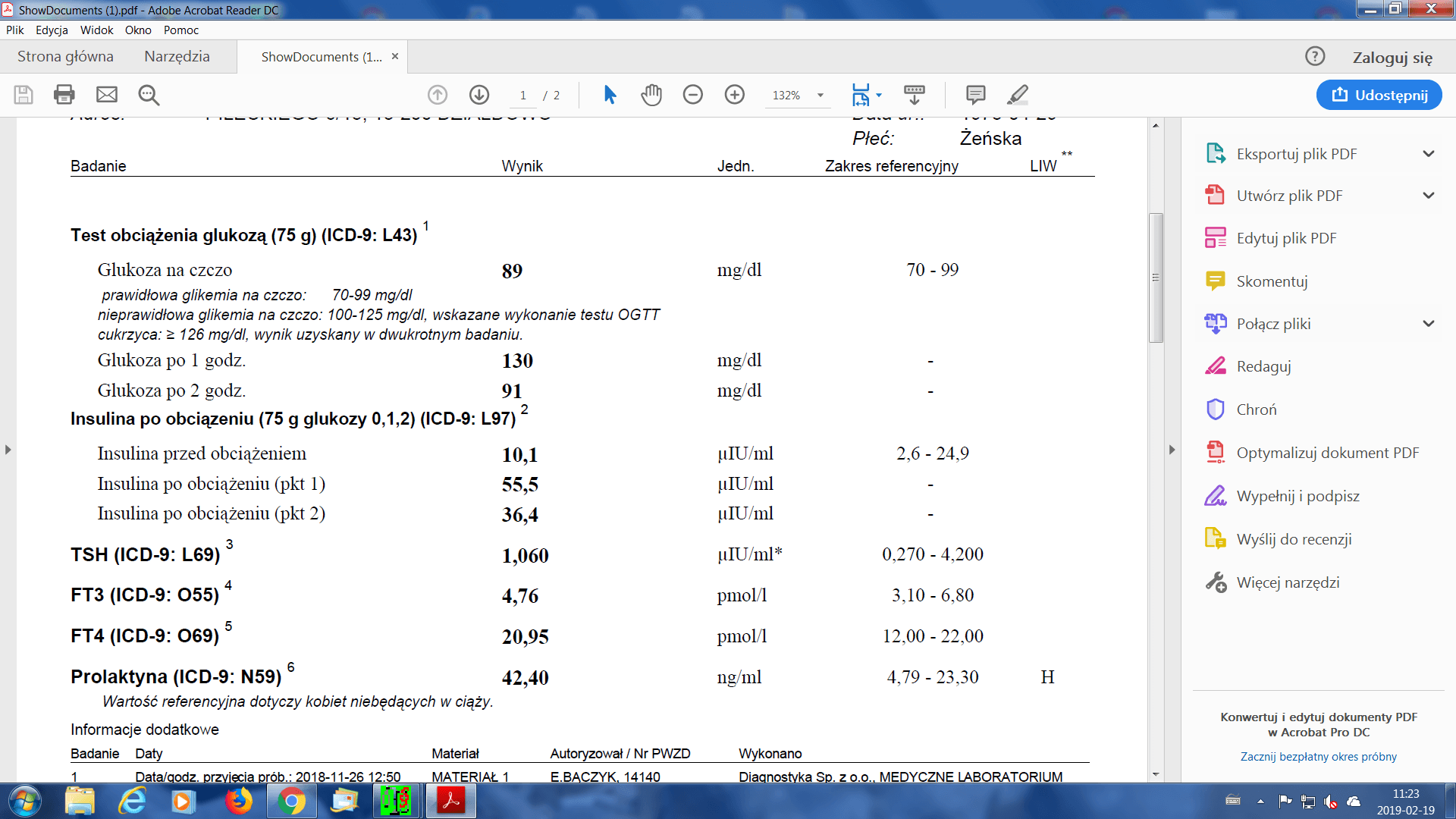Expand the Połącz pliki options
Image resolution: width=1456 pixels, height=819 pixels.
pyautogui.click(x=1428, y=324)
